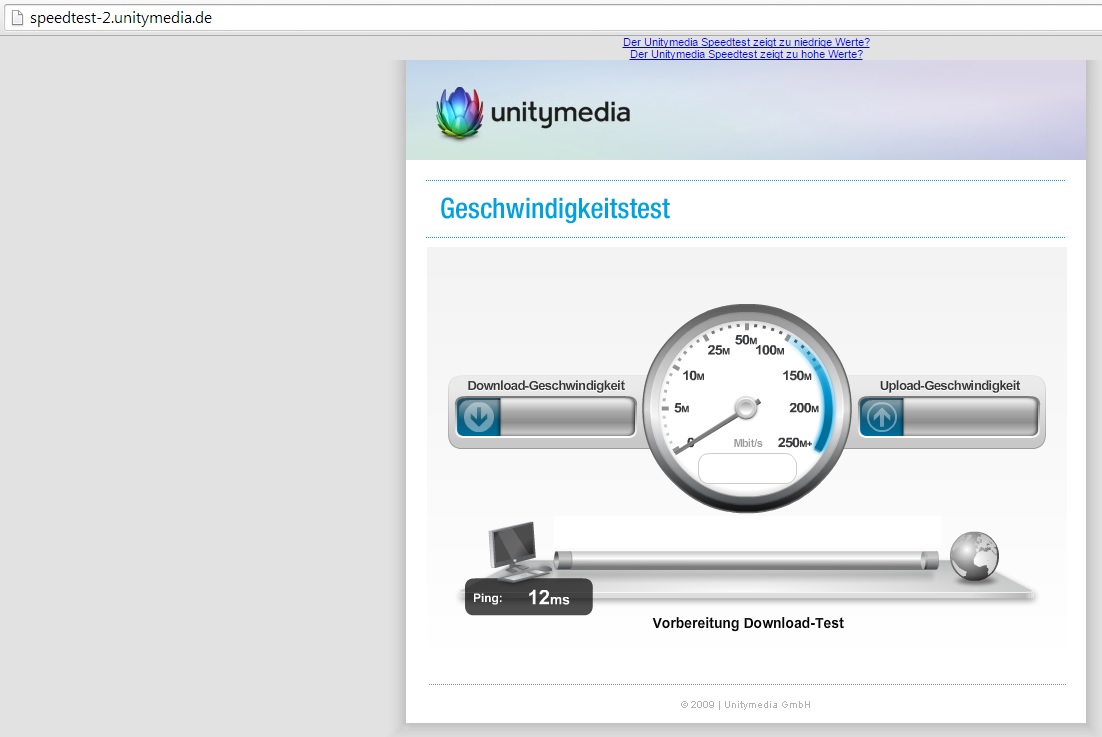This screenshot has width=1102, height=737.
Task: Click the 50M gauge label
Action: pos(746,340)
